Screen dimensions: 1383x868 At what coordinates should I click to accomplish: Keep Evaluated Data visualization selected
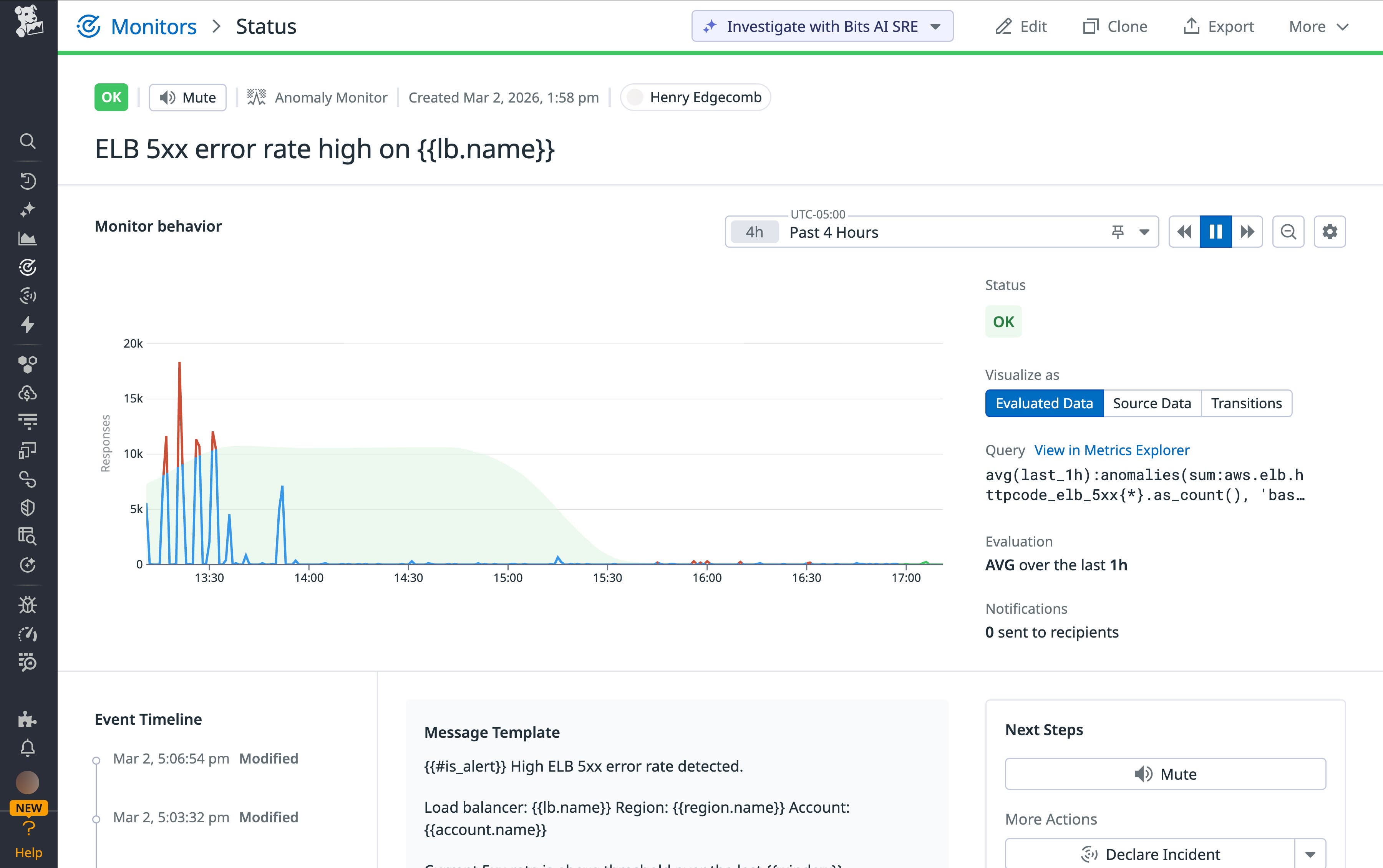pos(1044,403)
